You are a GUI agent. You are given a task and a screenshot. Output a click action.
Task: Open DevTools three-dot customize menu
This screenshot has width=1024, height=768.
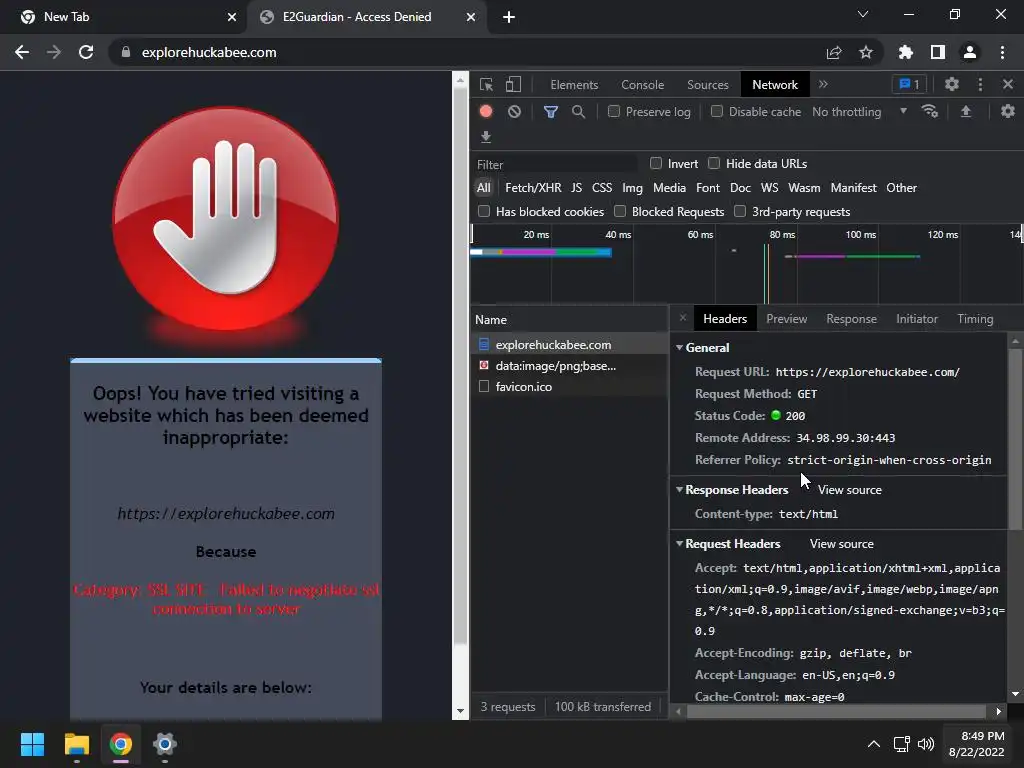[x=980, y=84]
